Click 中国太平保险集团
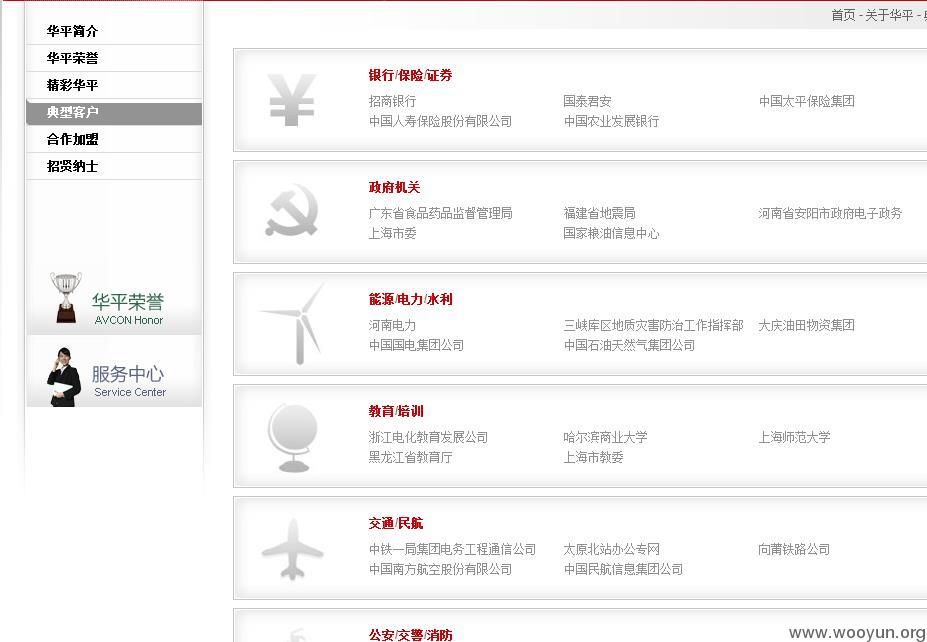Image resolution: width=927 pixels, height=642 pixels. point(806,101)
